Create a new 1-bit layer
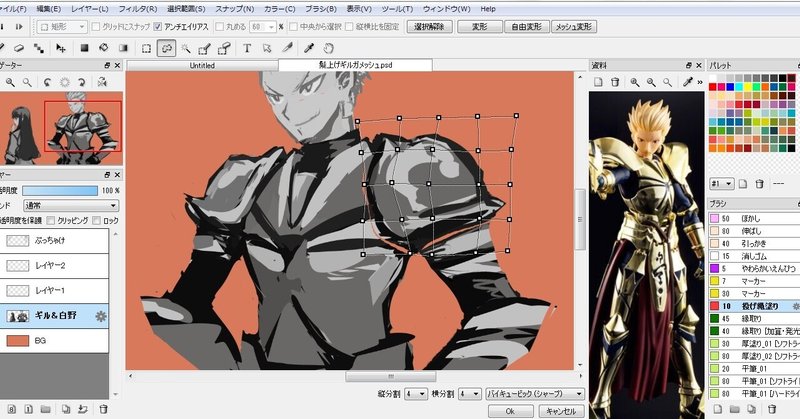This screenshot has width=800, height=419. point(29,409)
